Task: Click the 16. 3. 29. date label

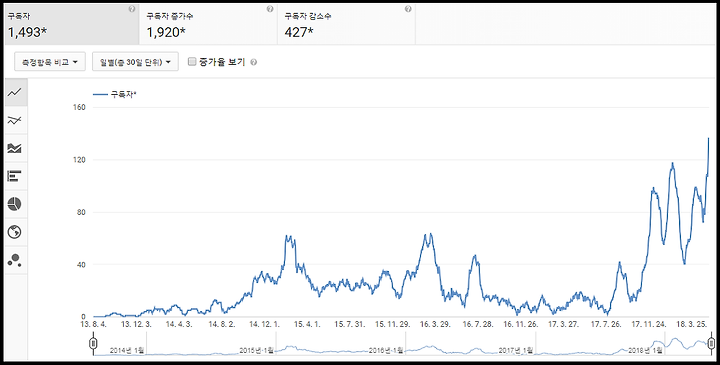Action: (x=435, y=324)
